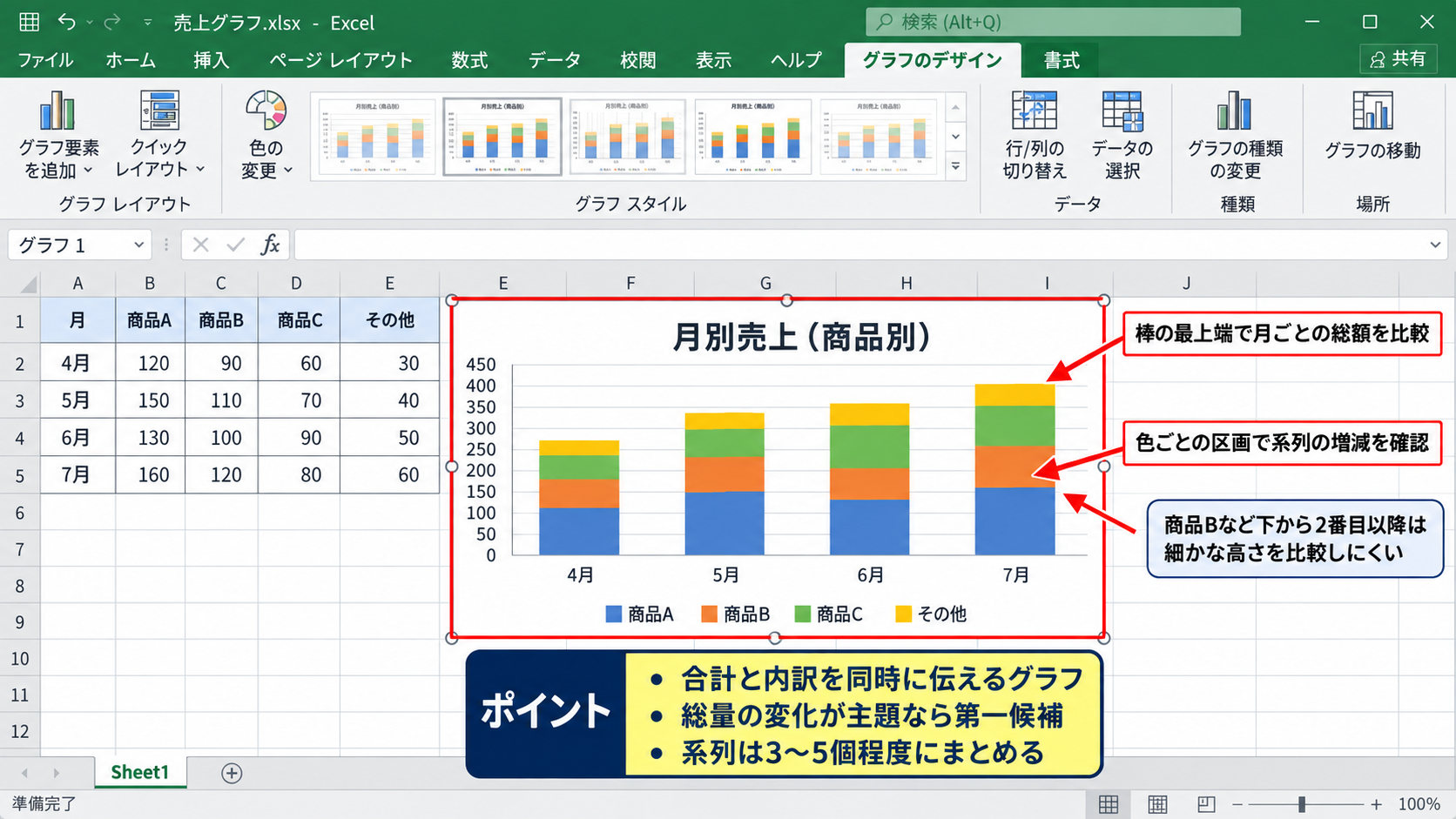Open the グラフ要素を追加 menu
This screenshot has width=1456, height=819.
click(57, 135)
